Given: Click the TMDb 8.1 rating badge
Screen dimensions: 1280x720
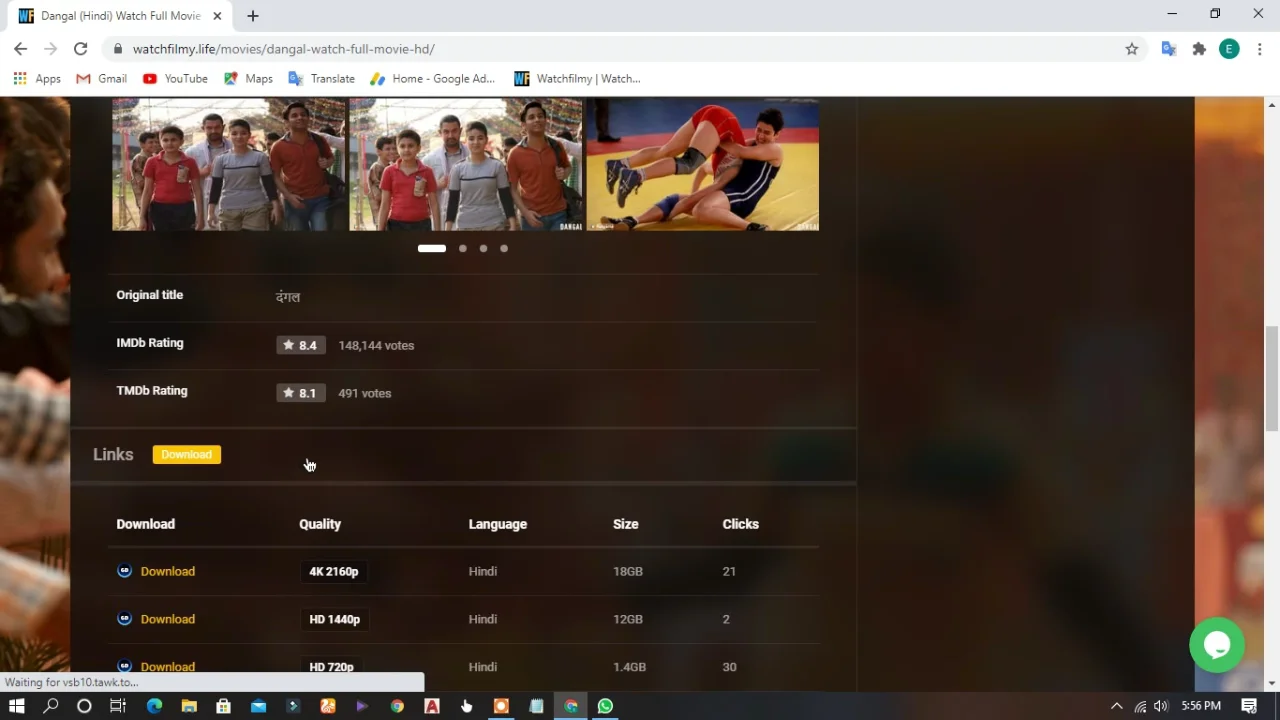Looking at the screenshot, I should 300,393.
